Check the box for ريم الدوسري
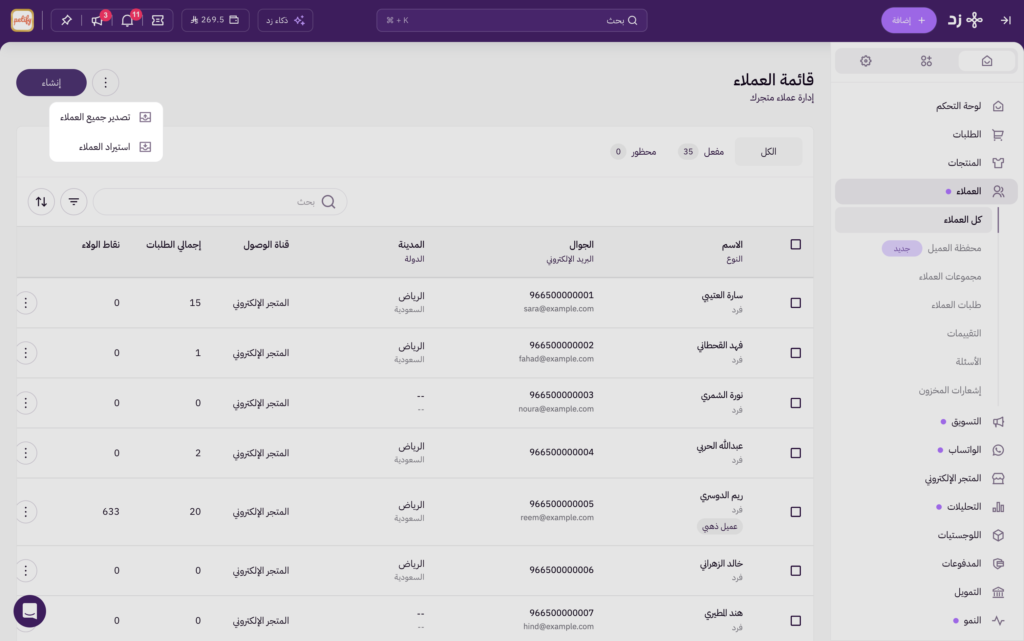Viewport: 1024px width, 641px height. (795, 512)
